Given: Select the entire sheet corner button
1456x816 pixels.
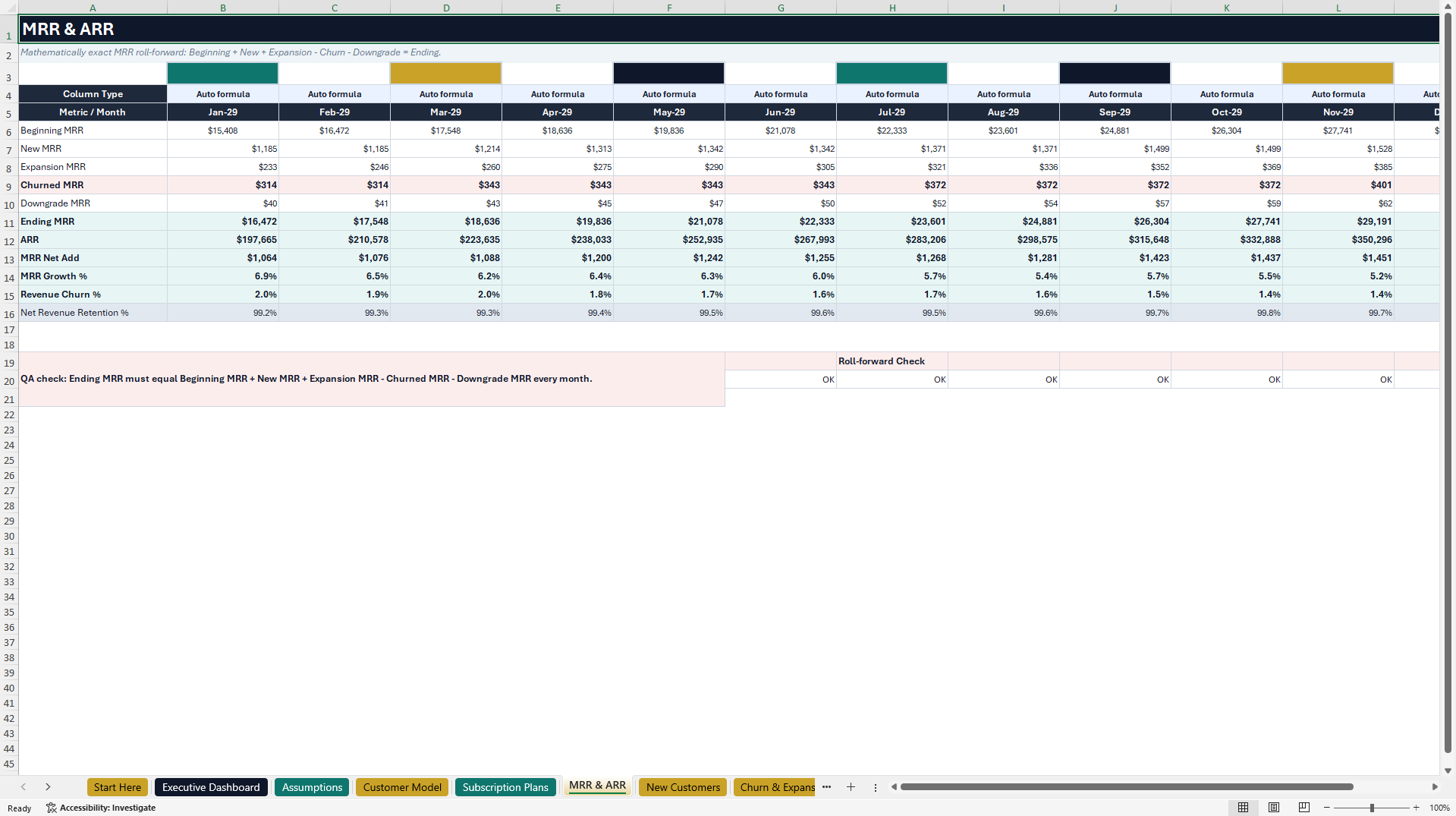Looking at the screenshot, I should click(x=8, y=8).
